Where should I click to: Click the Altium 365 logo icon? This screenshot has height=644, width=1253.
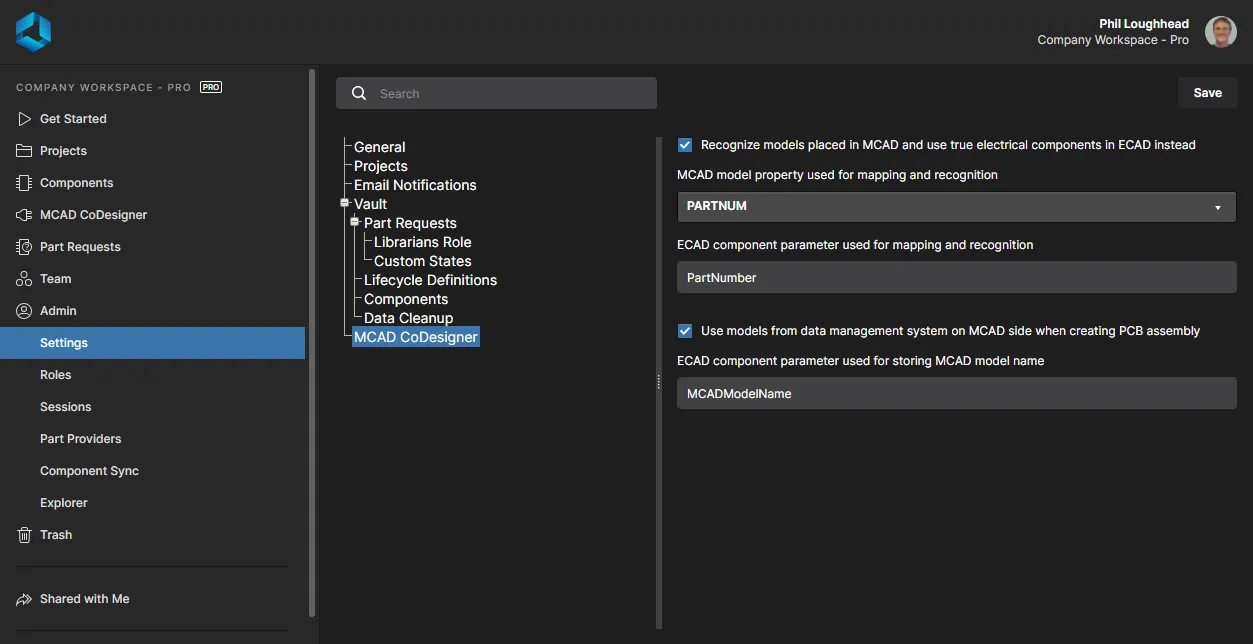(x=33, y=32)
